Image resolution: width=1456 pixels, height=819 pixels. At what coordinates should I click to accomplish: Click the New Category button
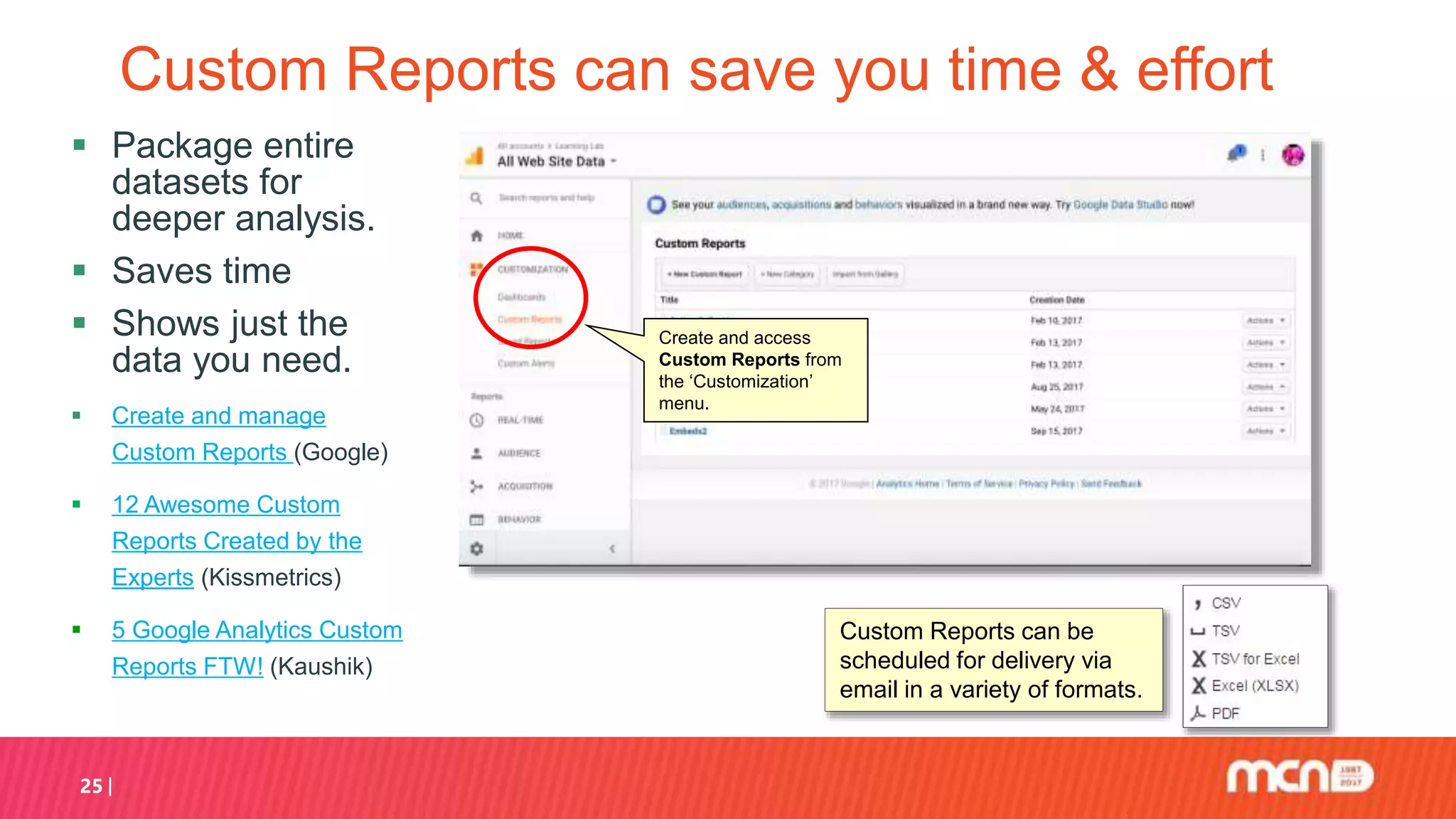[x=787, y=274]
